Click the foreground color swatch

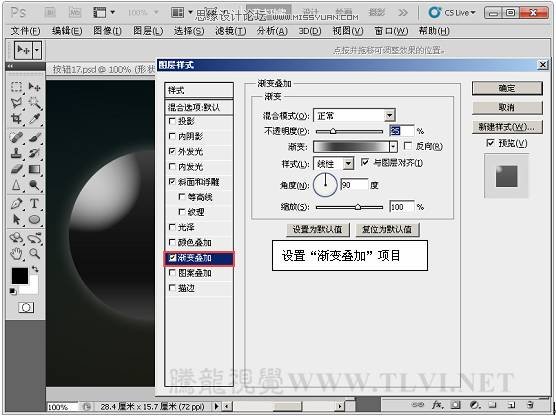(20, 276)
